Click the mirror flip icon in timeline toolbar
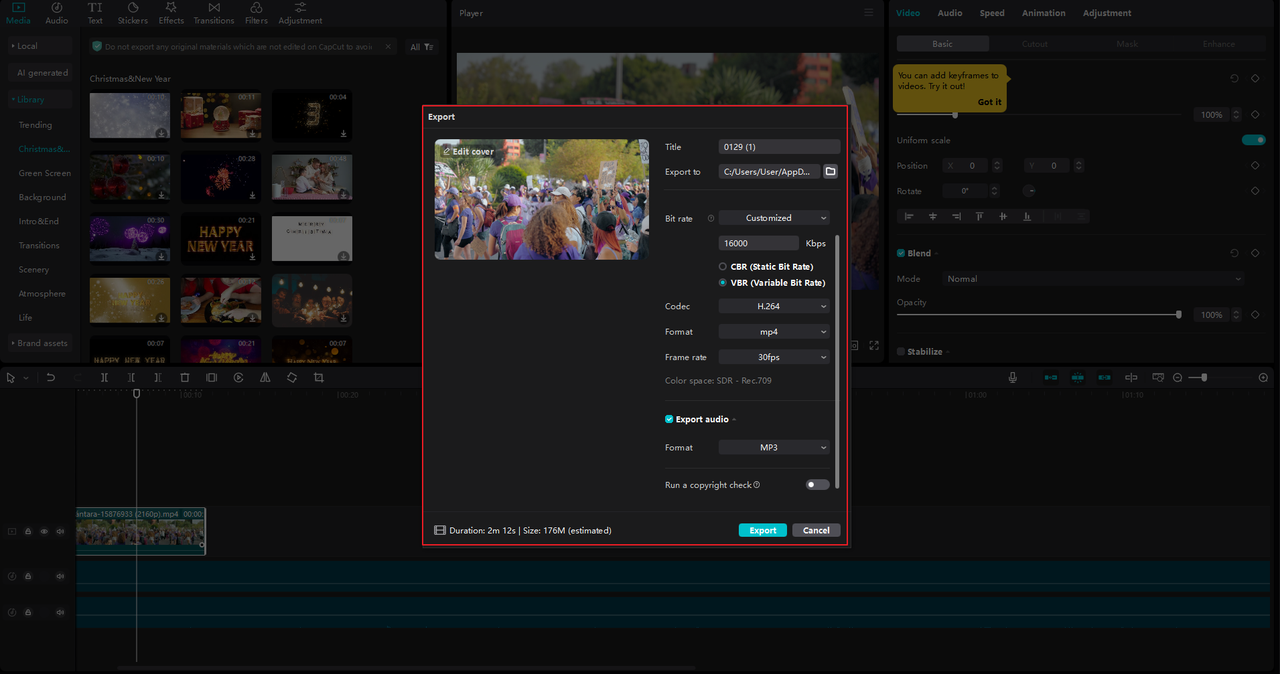The image size is (1280, 674). (265, 378)
